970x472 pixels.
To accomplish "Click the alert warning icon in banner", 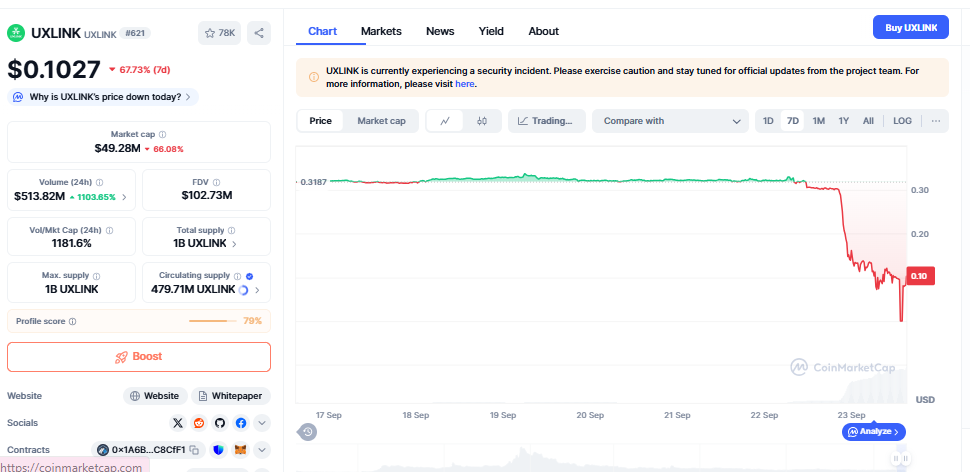I will tap(314, 77).
